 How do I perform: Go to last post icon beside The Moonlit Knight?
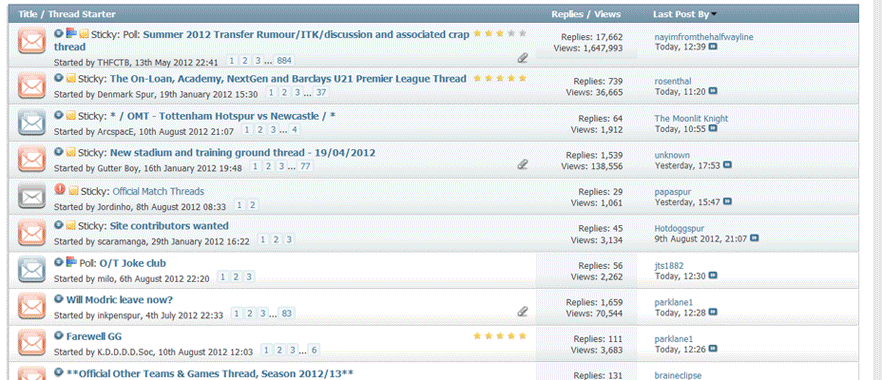tap(713, 129)
